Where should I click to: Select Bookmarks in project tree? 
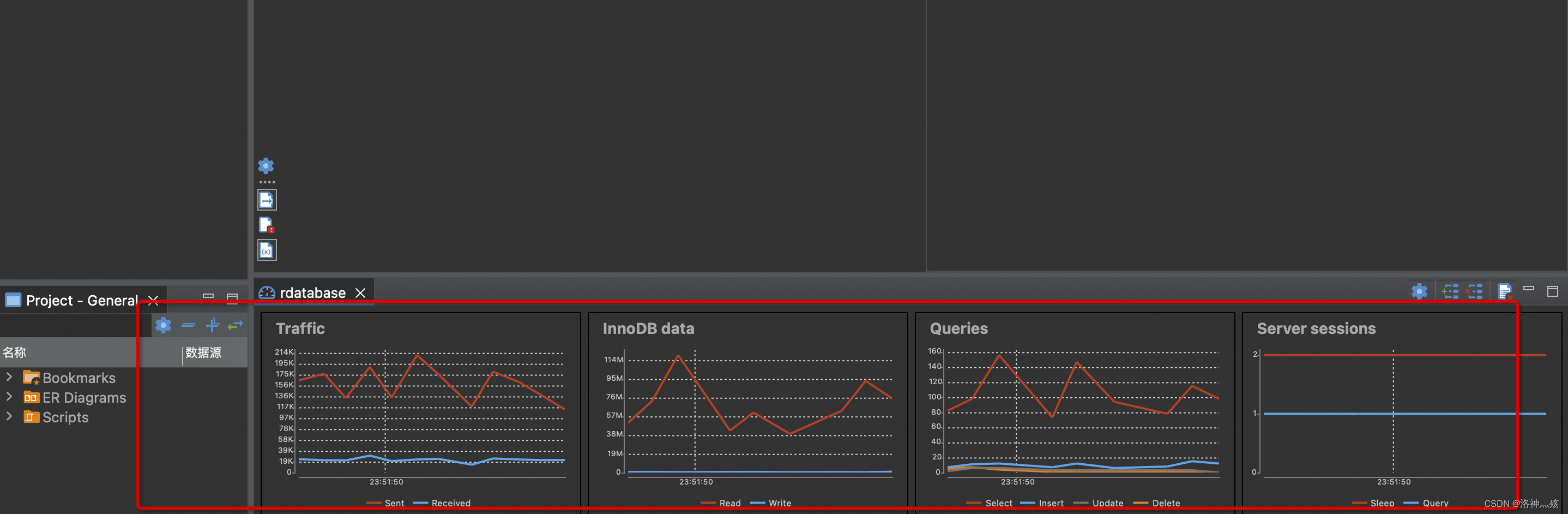[79, 378]
